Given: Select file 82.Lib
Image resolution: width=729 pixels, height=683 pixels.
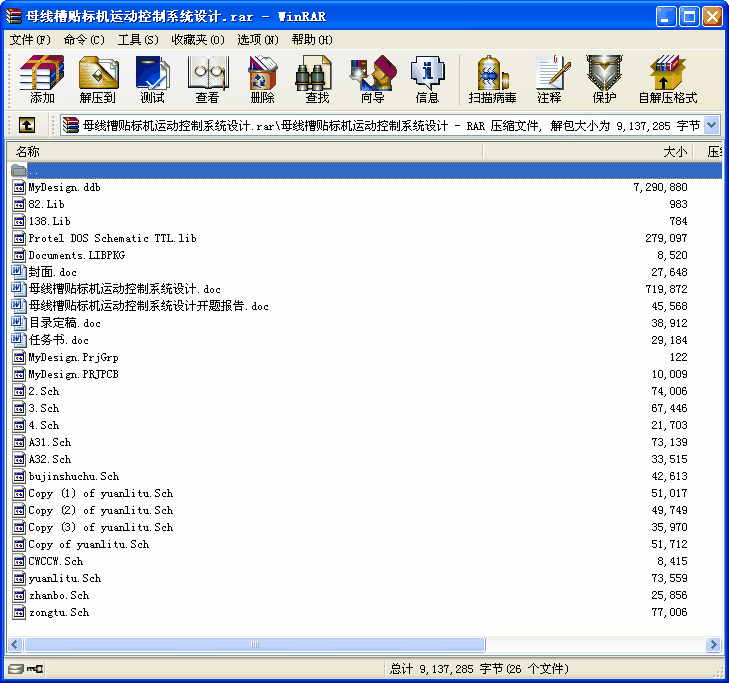Looking at the screenshot, I should (x=46, y=204).
